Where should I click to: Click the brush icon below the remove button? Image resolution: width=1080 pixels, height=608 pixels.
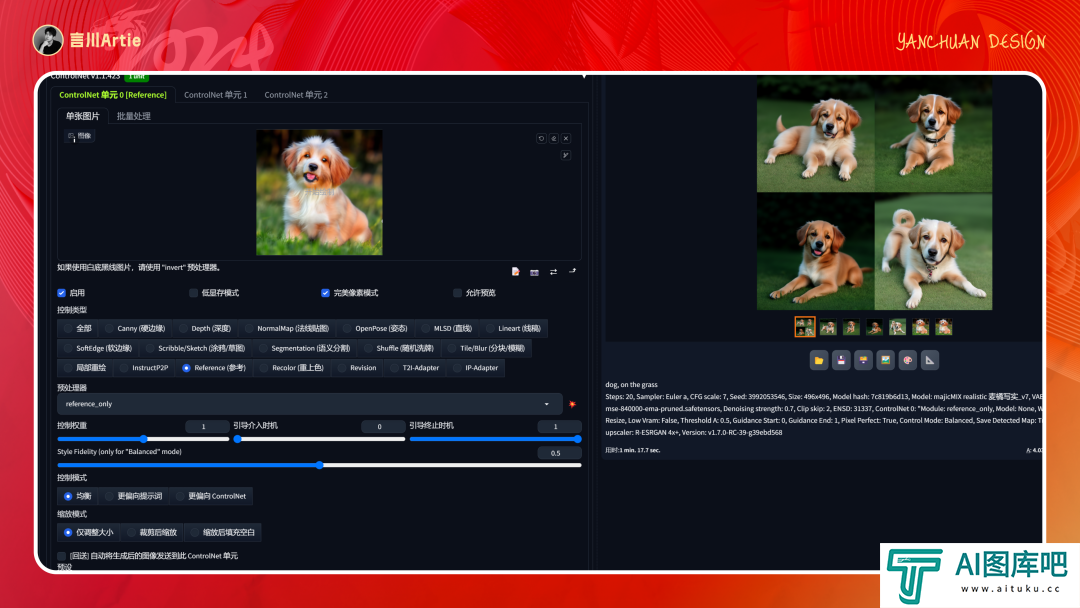(565, 155)
